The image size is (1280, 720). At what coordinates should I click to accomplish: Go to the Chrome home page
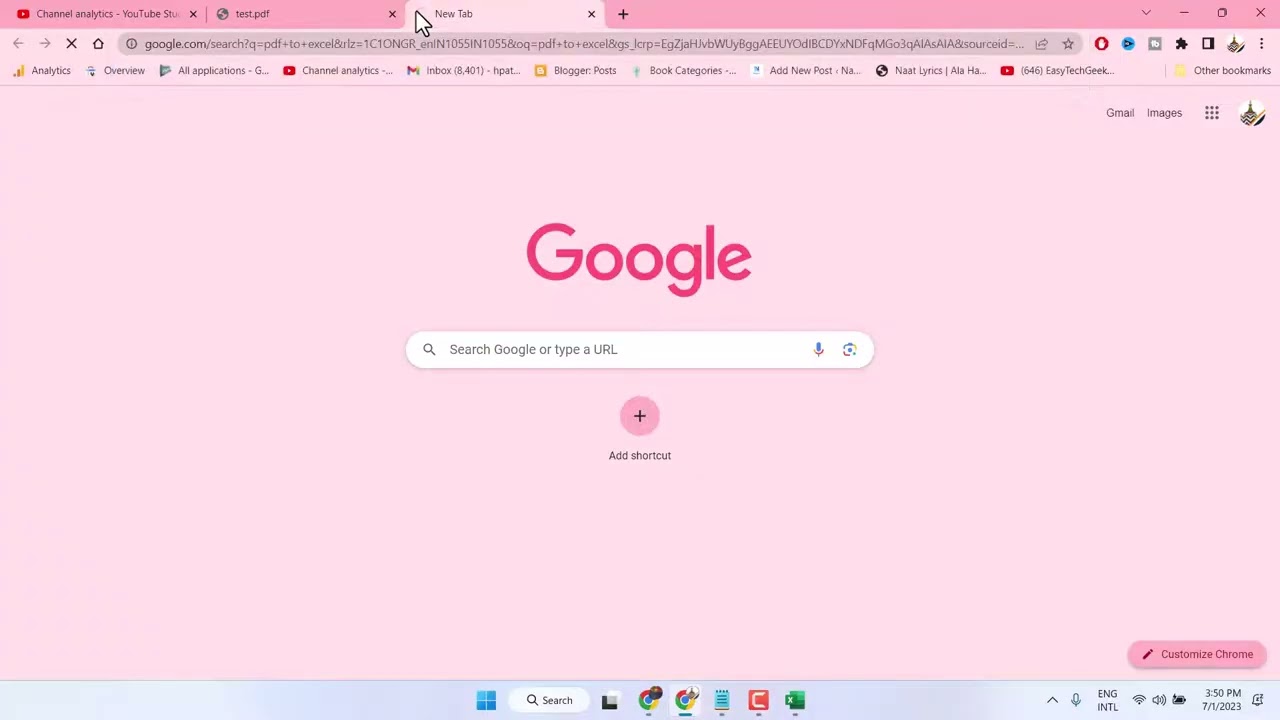point(98,44)
